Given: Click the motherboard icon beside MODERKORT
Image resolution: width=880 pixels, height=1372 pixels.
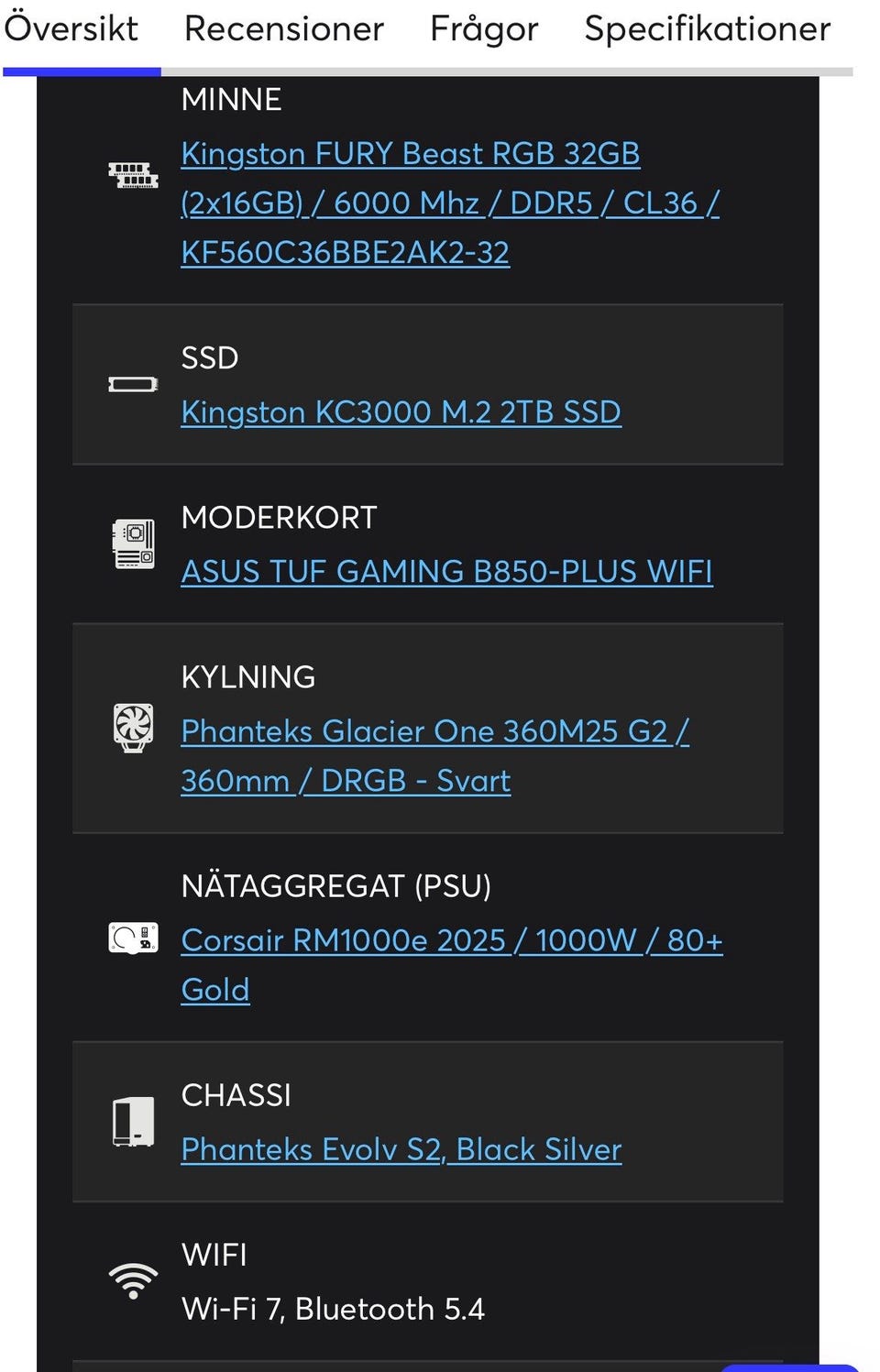Looking at the screenshot, I should point(133,544).
